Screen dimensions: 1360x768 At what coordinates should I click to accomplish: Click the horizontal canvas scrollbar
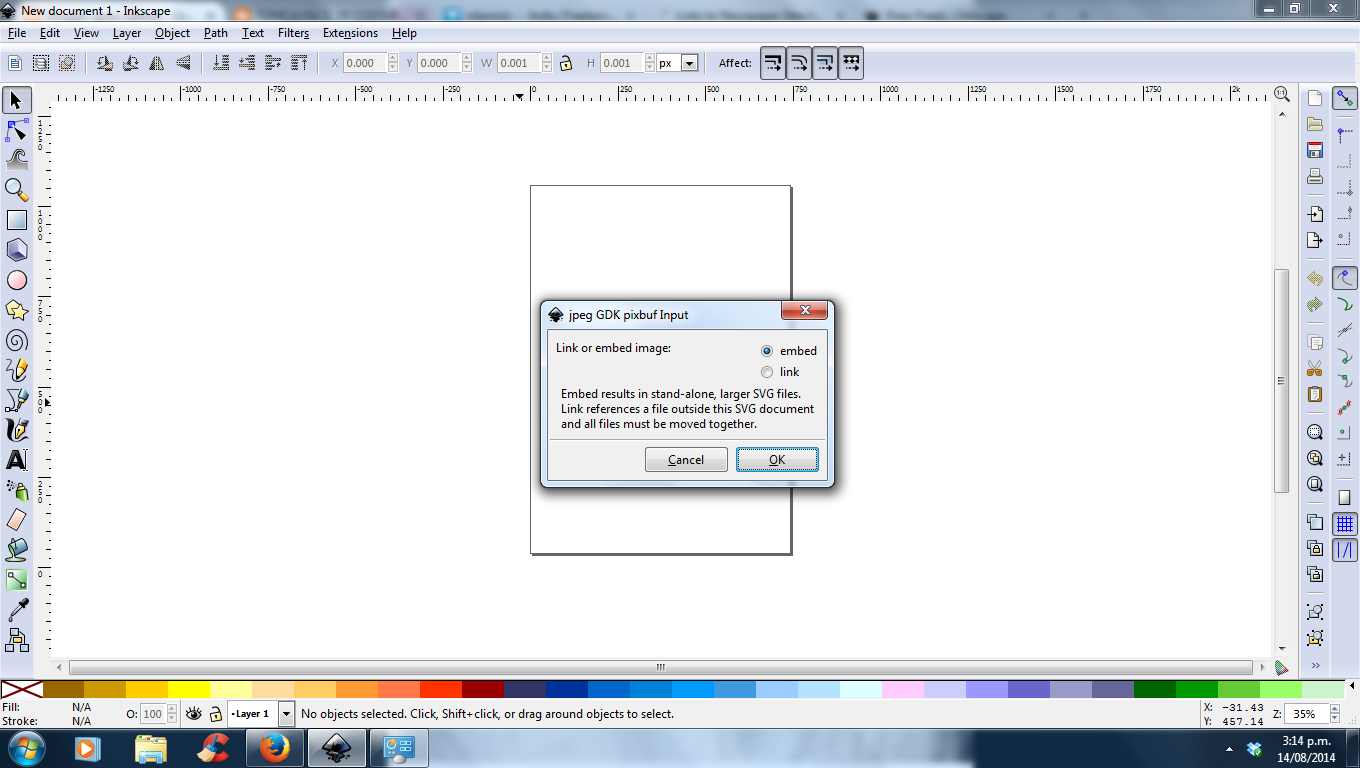[661, 667]
